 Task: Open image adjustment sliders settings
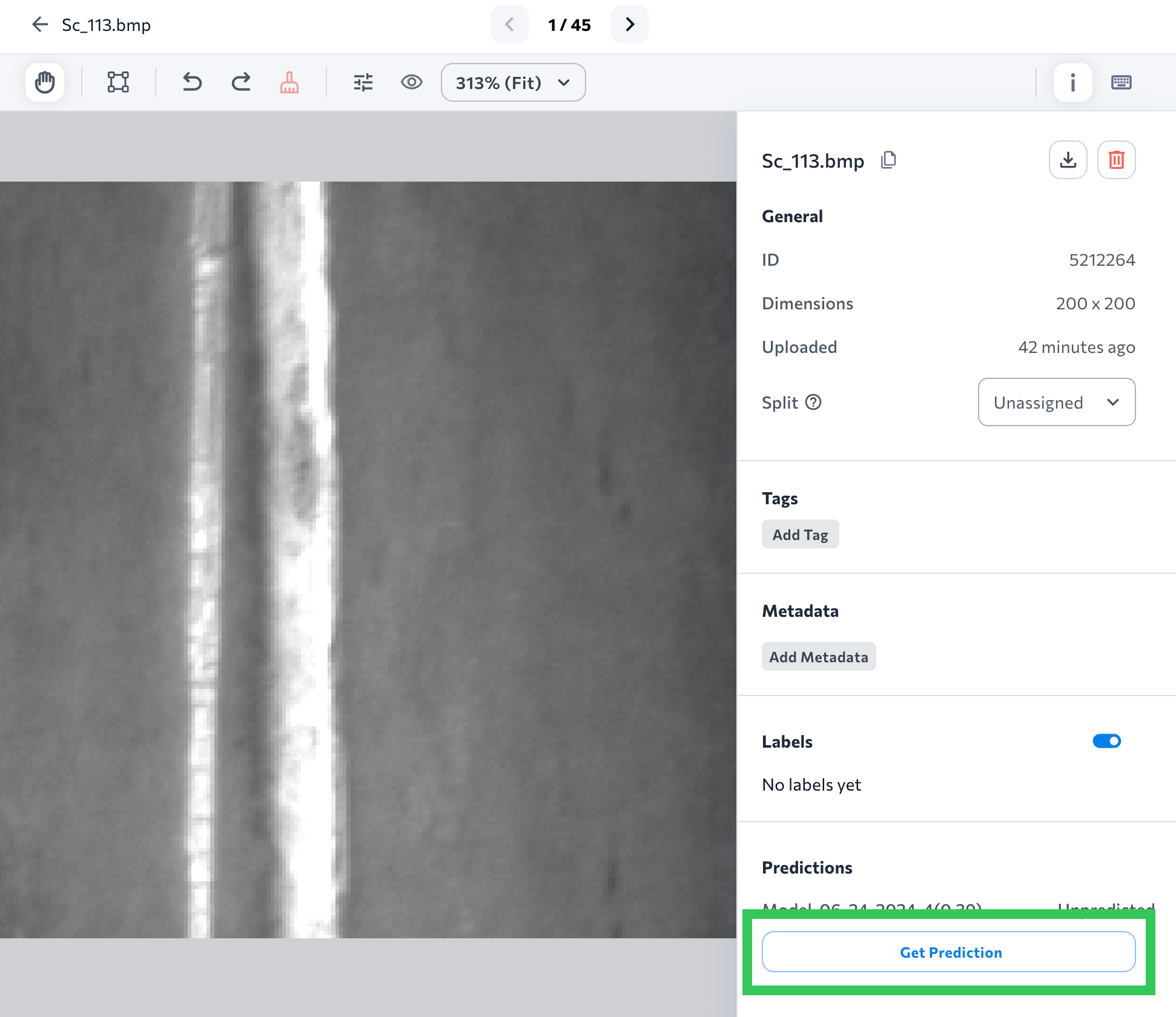[x=363, y=82]
